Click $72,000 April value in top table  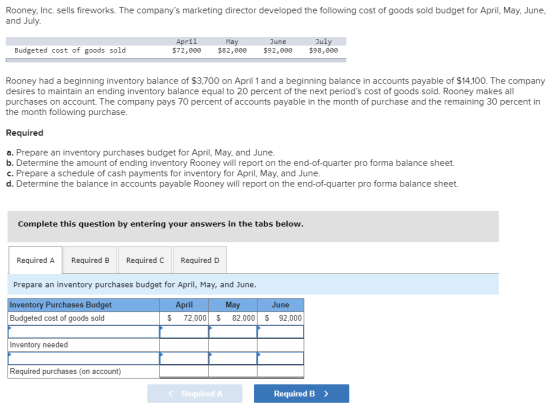tap(186, 50)
